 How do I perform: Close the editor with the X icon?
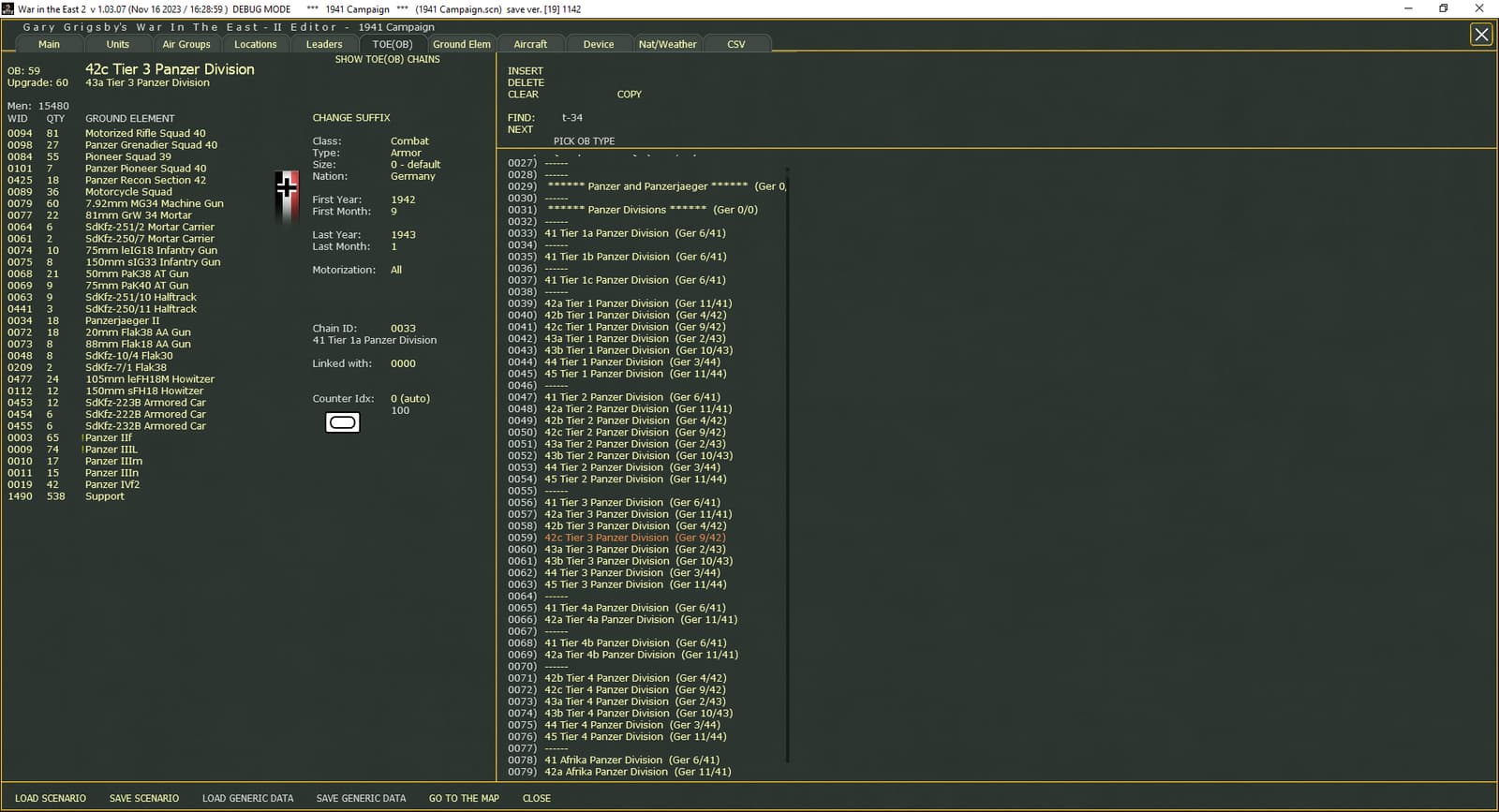pos(1481,35)
